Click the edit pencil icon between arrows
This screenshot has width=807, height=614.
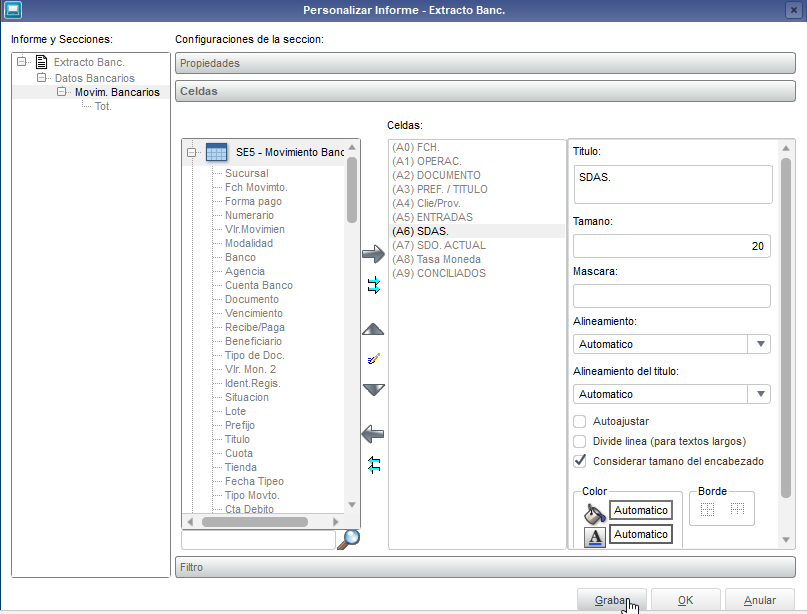(x=374, y=359)
